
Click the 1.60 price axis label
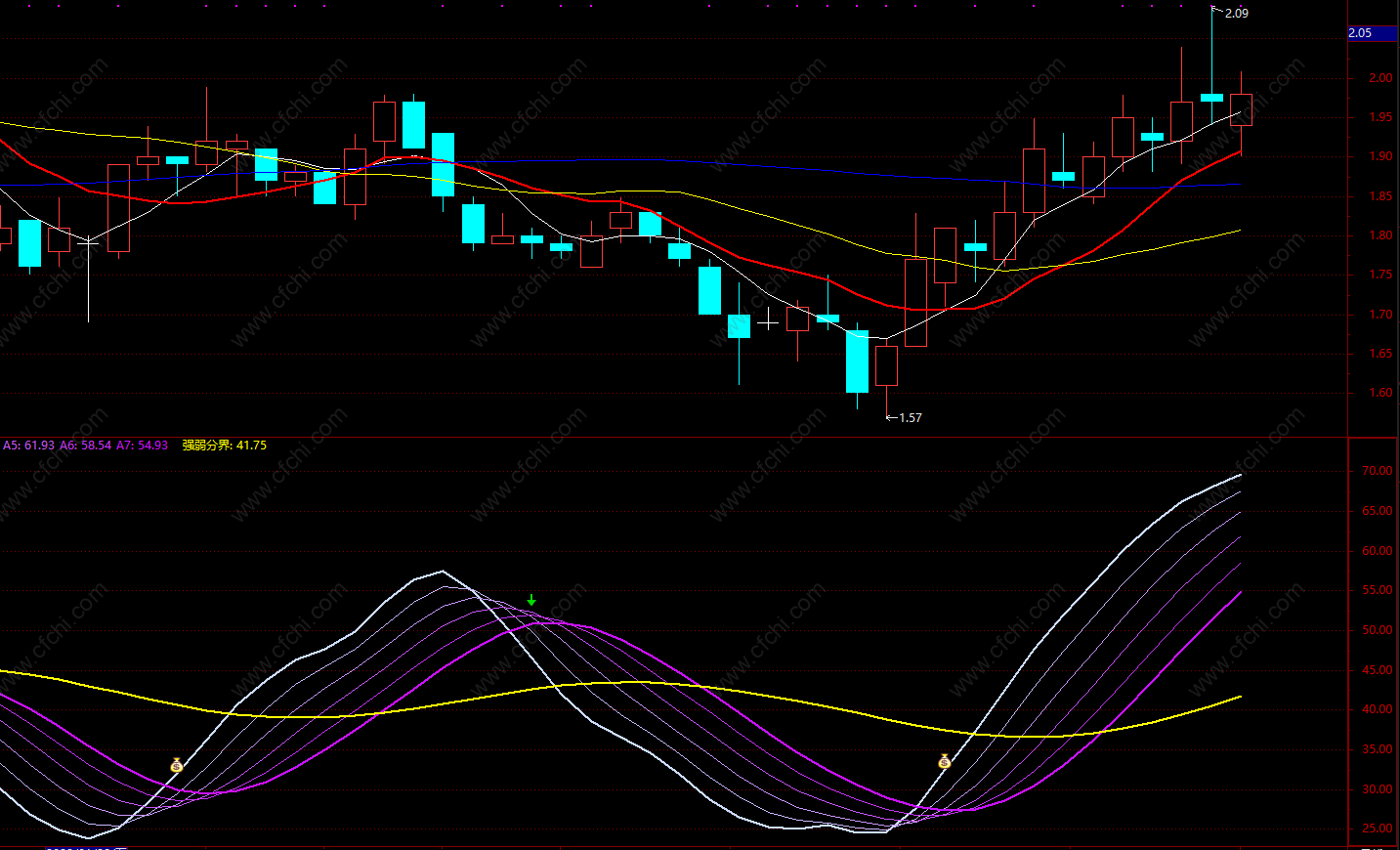[1380, 393]
